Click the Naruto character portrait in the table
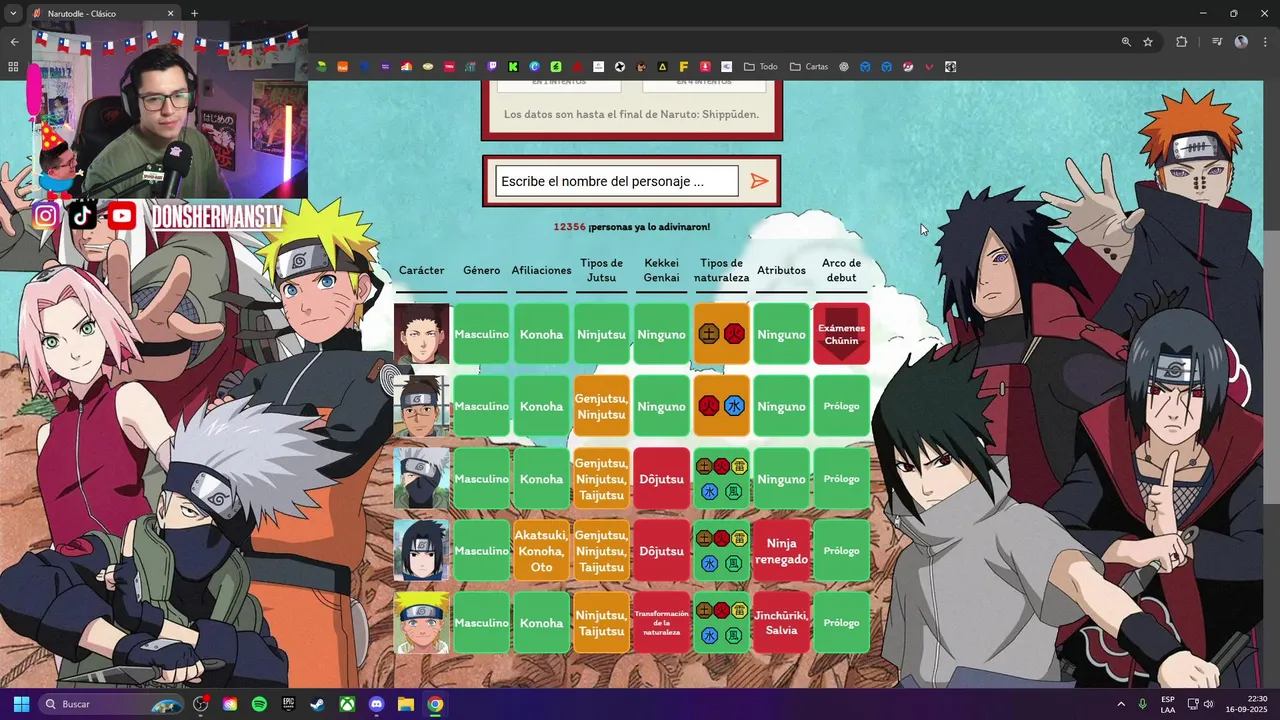 [421, 622]
